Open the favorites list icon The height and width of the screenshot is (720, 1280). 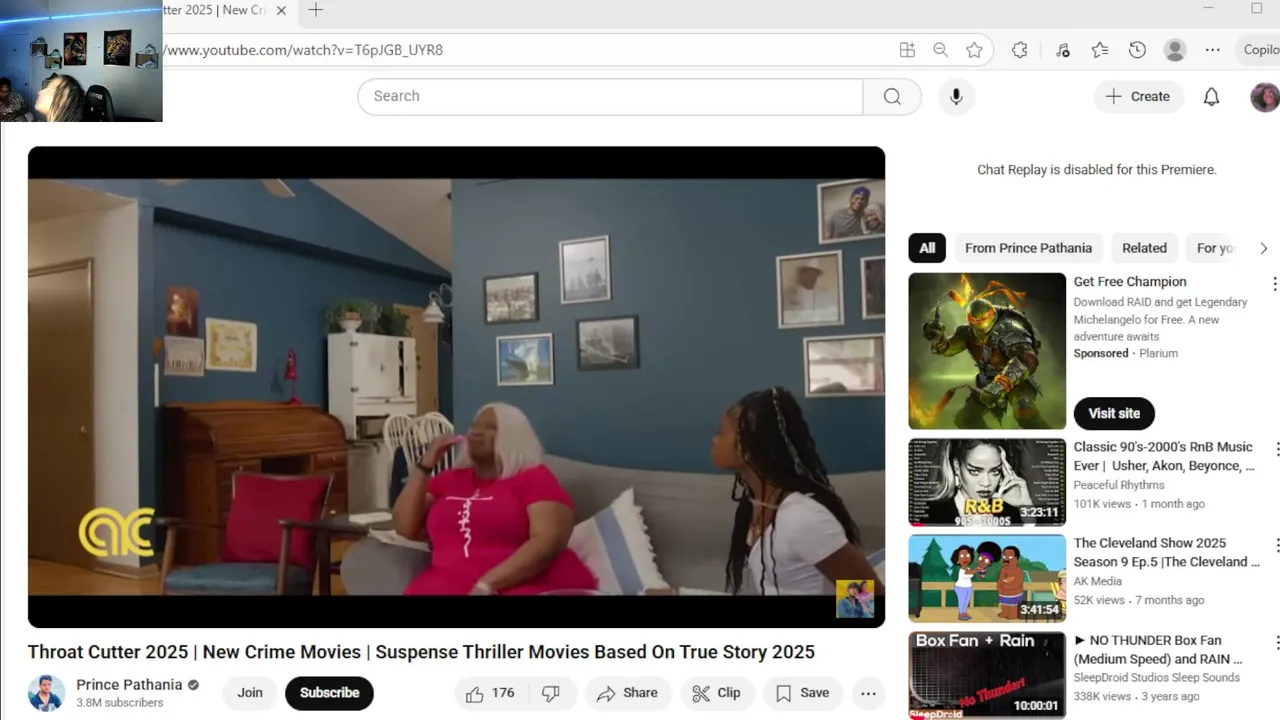pyautogui.click(x=1100, y=50)
